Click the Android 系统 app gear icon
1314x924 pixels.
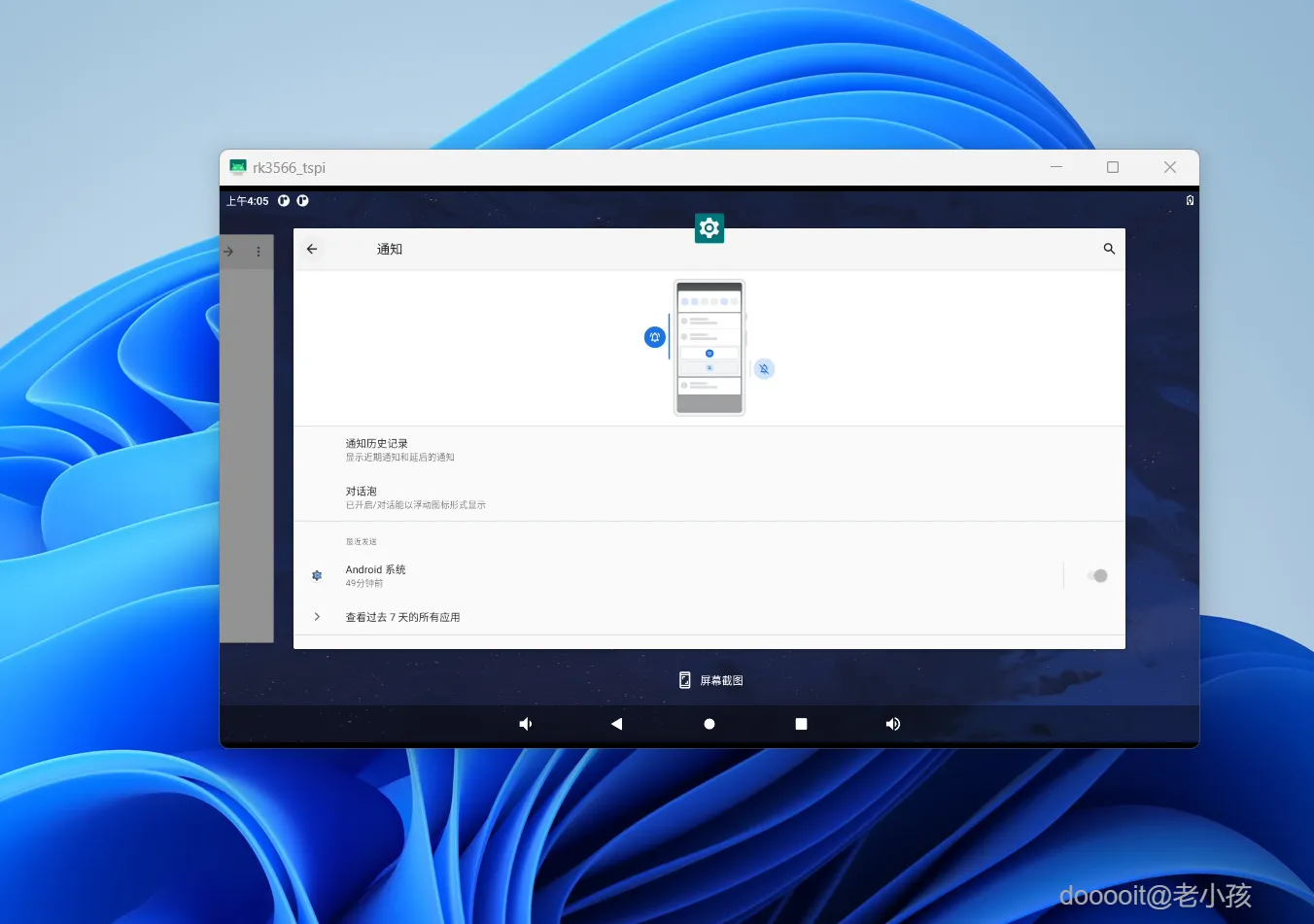pyautogui.click(x=317, y=576)
